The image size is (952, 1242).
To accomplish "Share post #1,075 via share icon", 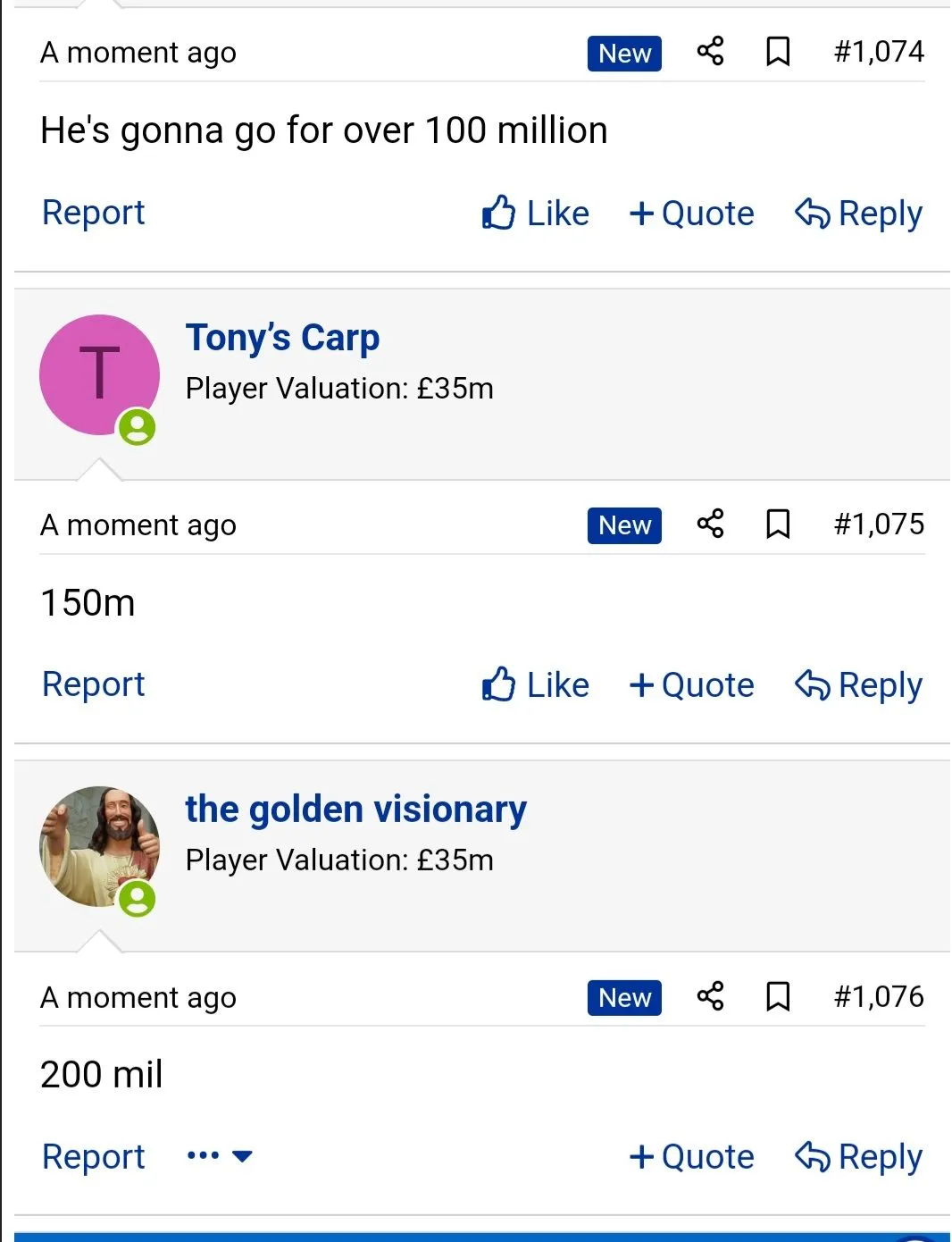I will point(710,524).
